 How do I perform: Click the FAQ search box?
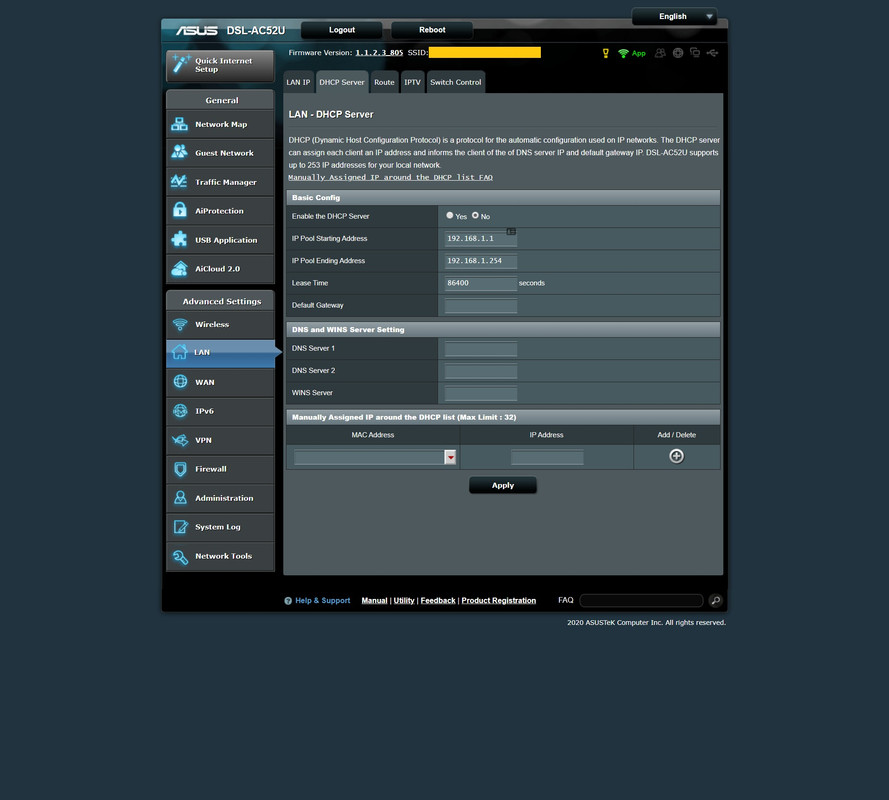[641, 600]
